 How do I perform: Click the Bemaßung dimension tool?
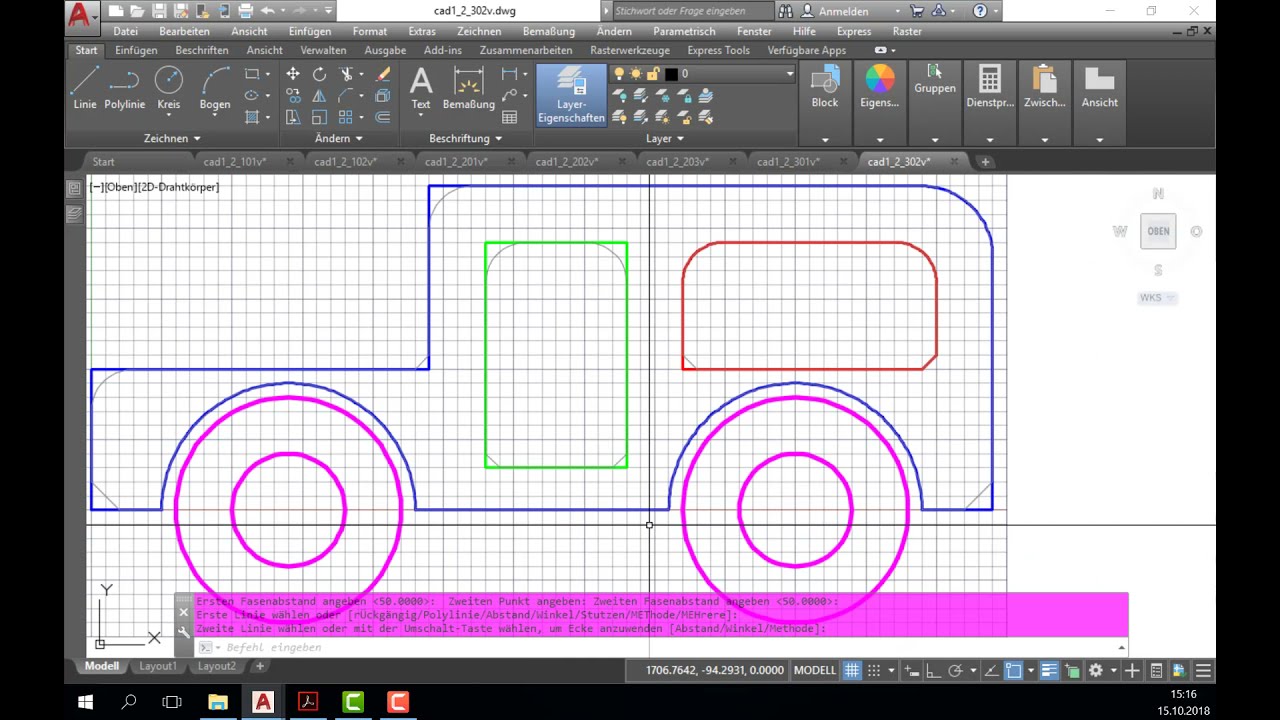pos(468,88)
